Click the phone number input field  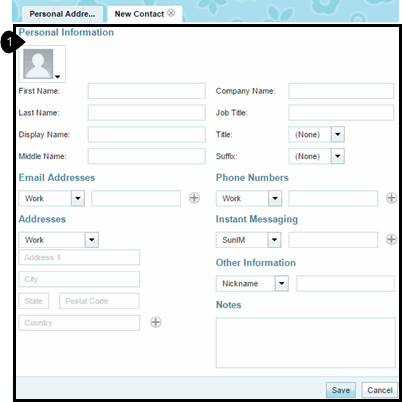tap(333, 198)
